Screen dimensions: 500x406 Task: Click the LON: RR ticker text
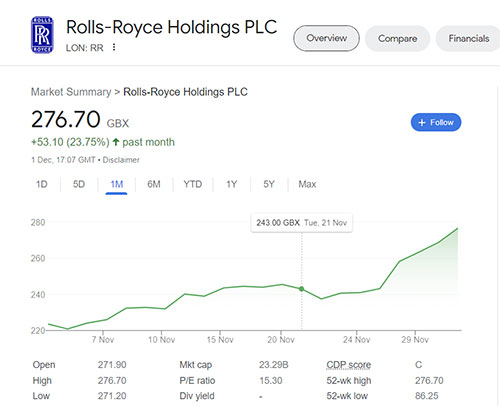coord(85,48)
